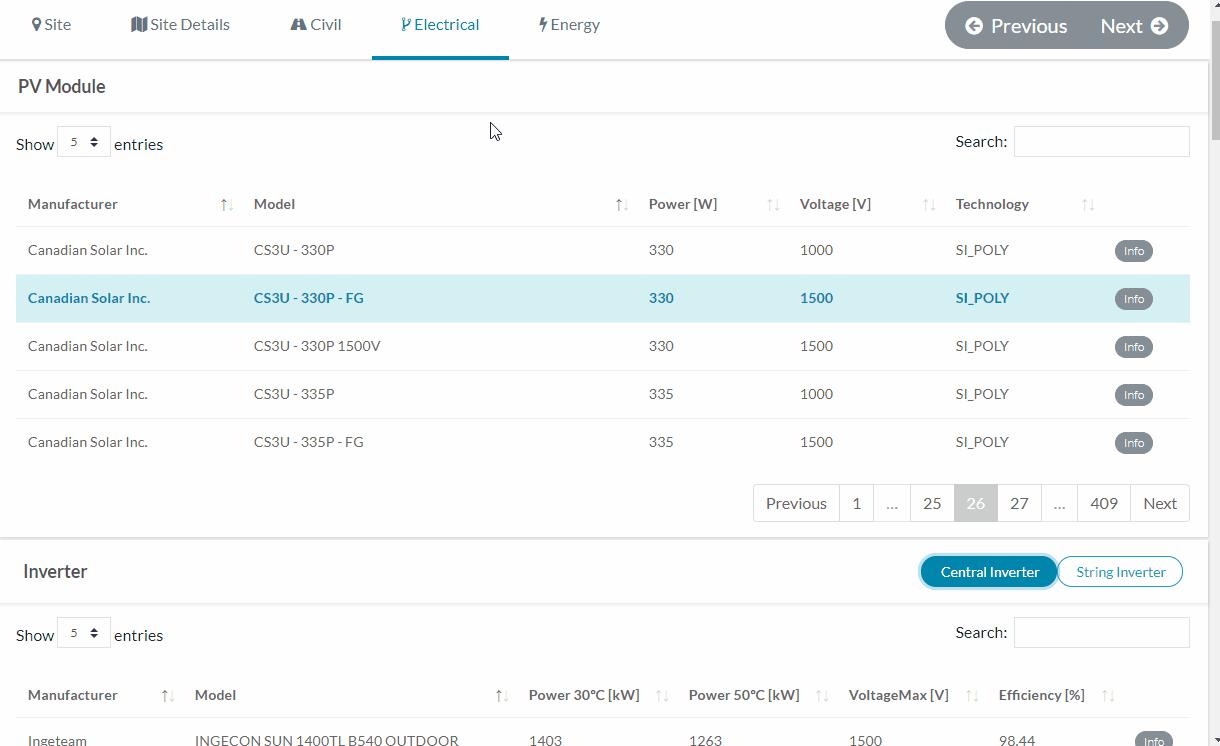Open Inverter entries-per-page dropdown
The image size is (1220, 746).
pyautogui.click(x=84, y=633)
